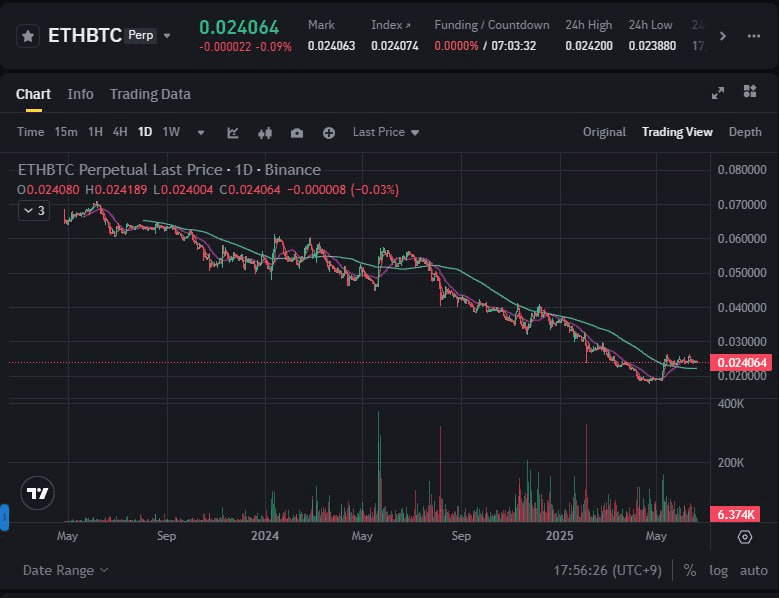Switch to the Info tab
Viewport: 779px width, 598px height.
tap(80, 94)
